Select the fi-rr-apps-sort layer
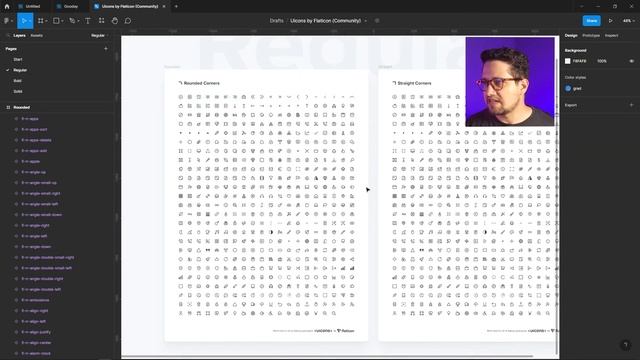The width and height of the screenshot is (640, 360). coord(34,129)
